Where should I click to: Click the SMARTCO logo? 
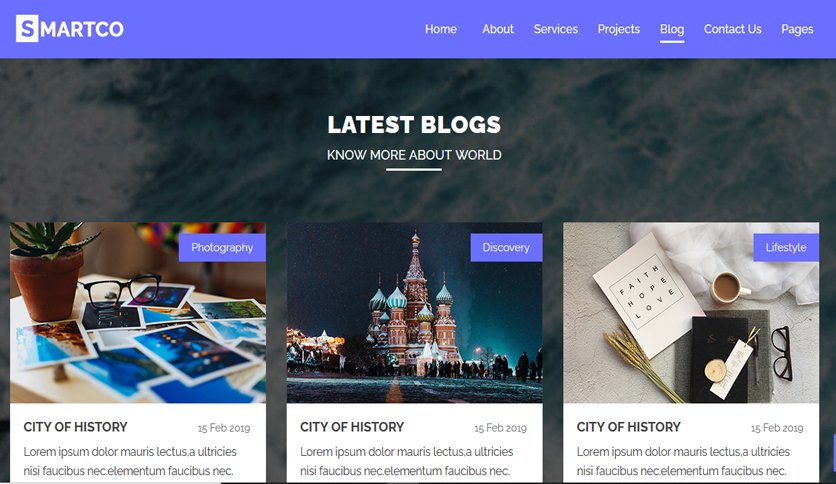click(70, 29)
